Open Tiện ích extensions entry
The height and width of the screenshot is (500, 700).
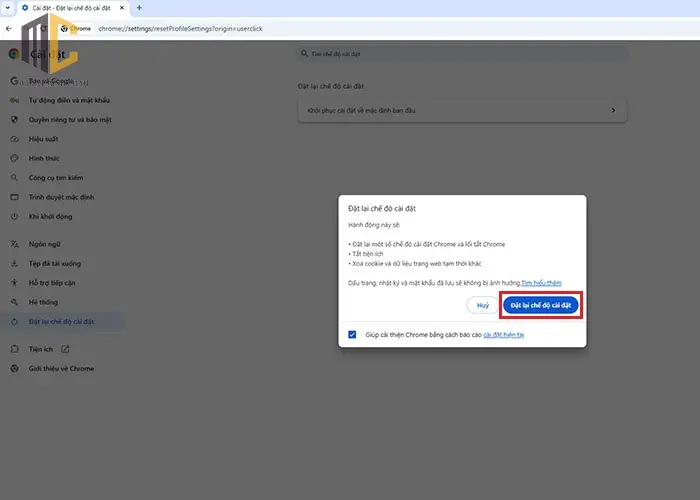pos(41,349)
